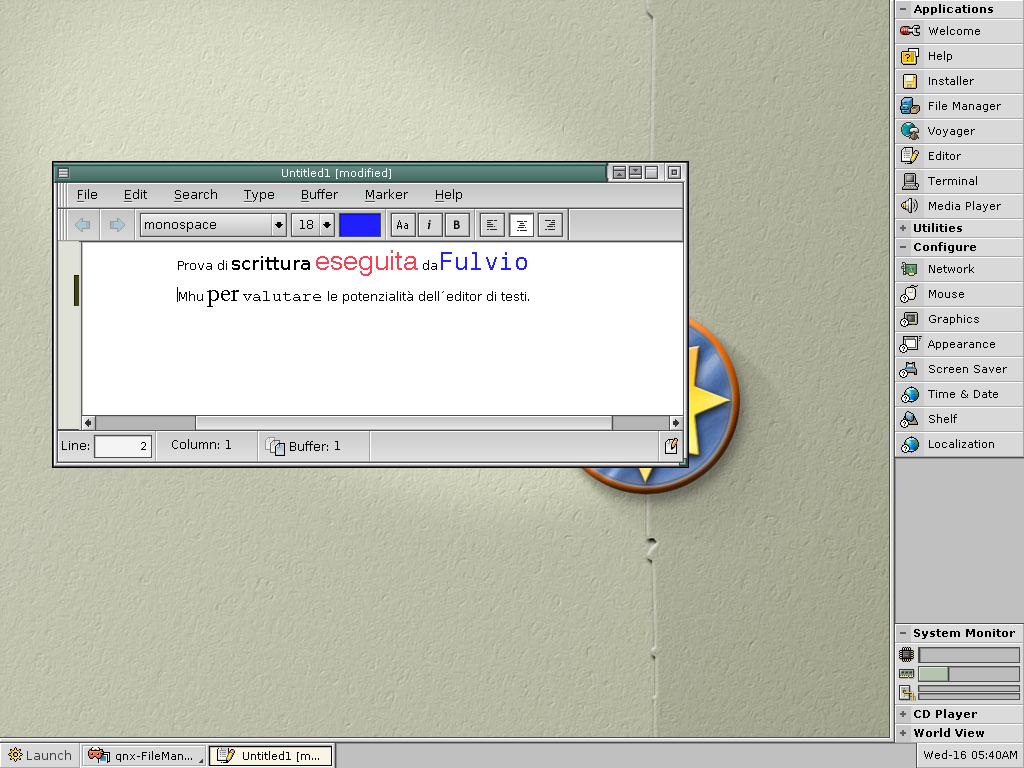Viewport: 1024px width, 768px height.
Task: Toggle bold formatting
Action: (x=457, y=225)
